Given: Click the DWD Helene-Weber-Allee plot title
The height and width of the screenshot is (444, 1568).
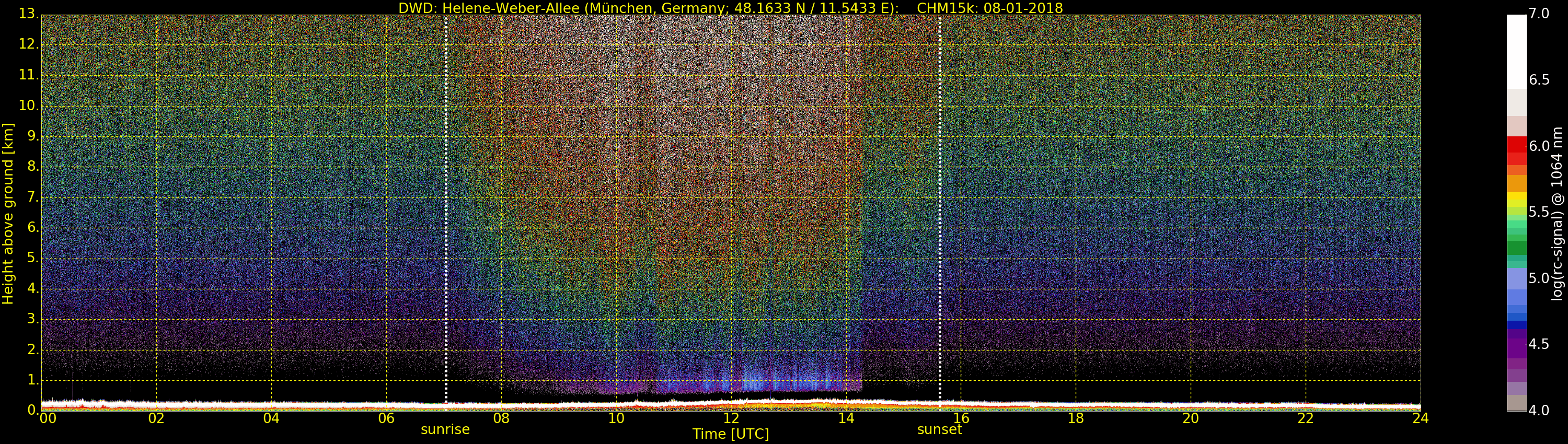Looking at the screenshot, I should click(x=731, y=8).
